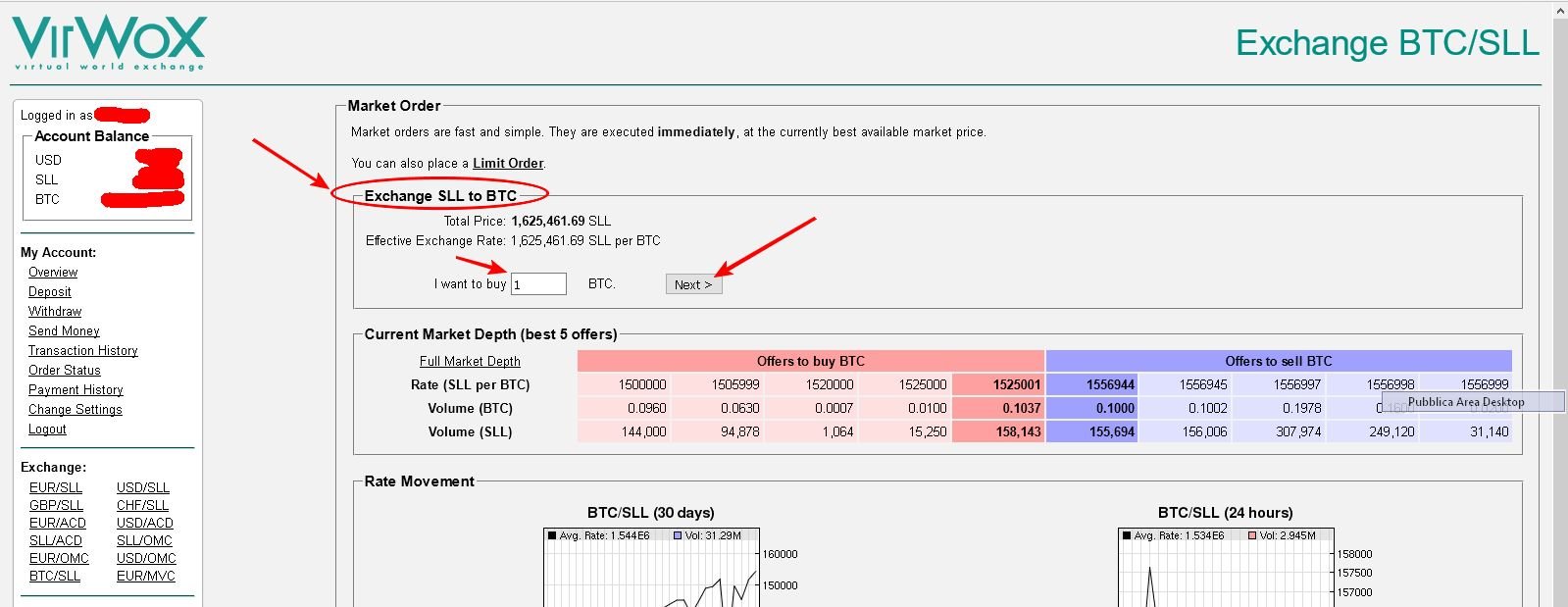This screenshot has width=1568, height=607.
Task: Open Payment History link
Action: (x=76, y=390)
